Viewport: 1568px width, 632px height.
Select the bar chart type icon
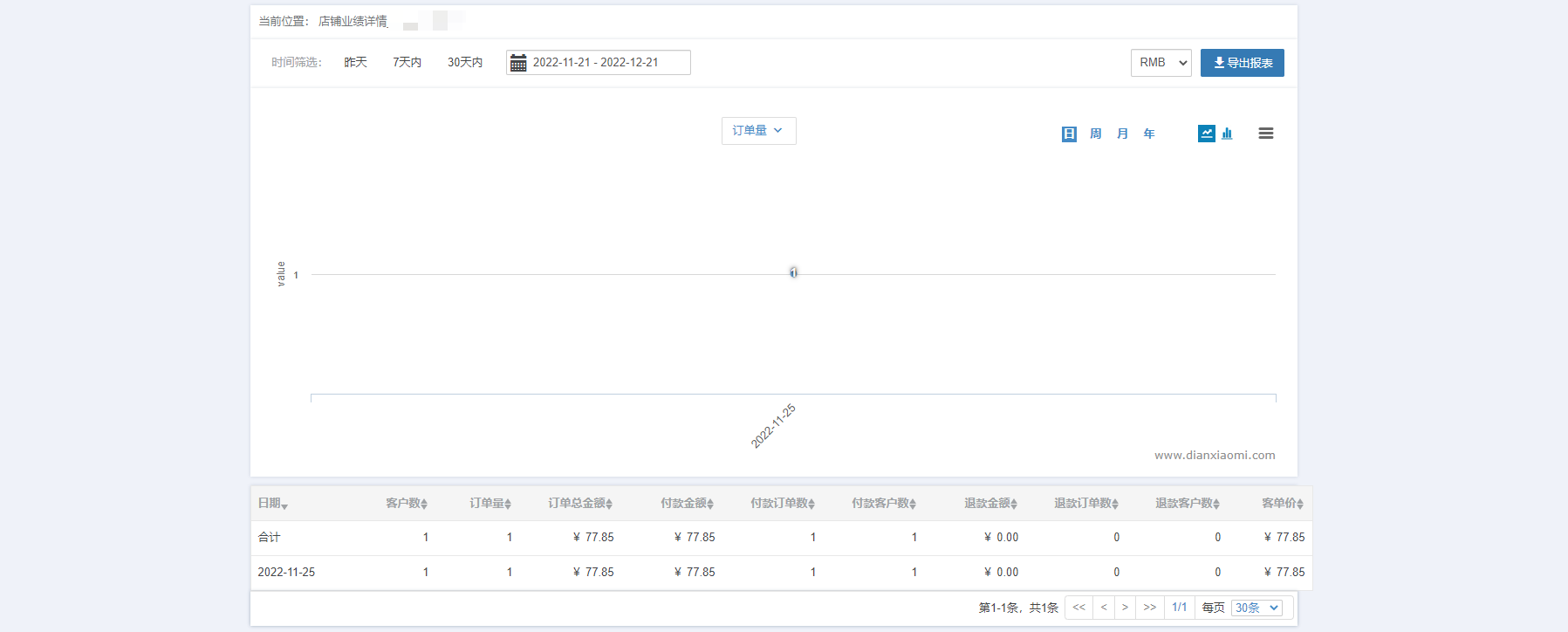pos(1227,134)
